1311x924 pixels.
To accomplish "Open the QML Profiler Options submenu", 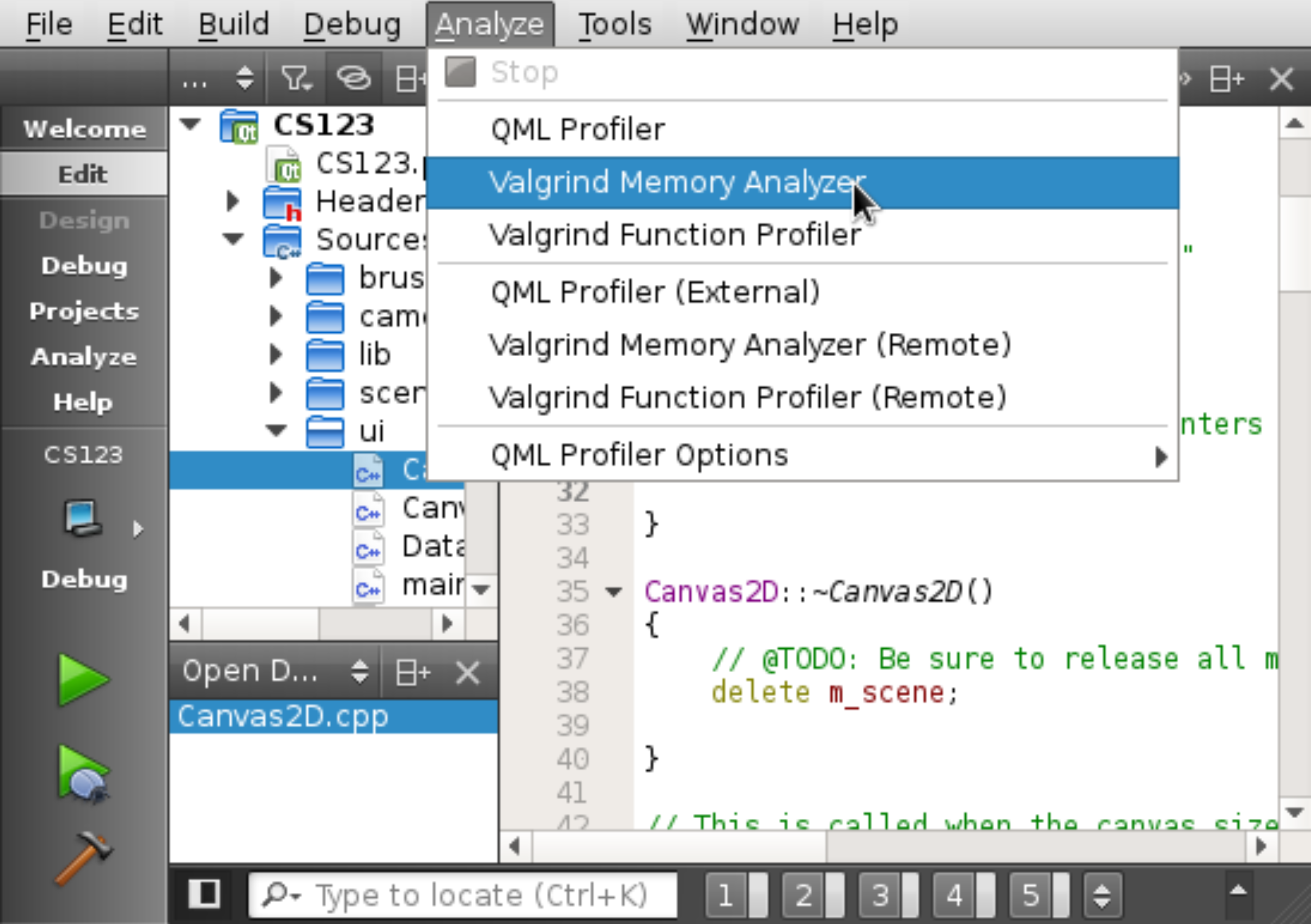I will coord(802,456).
